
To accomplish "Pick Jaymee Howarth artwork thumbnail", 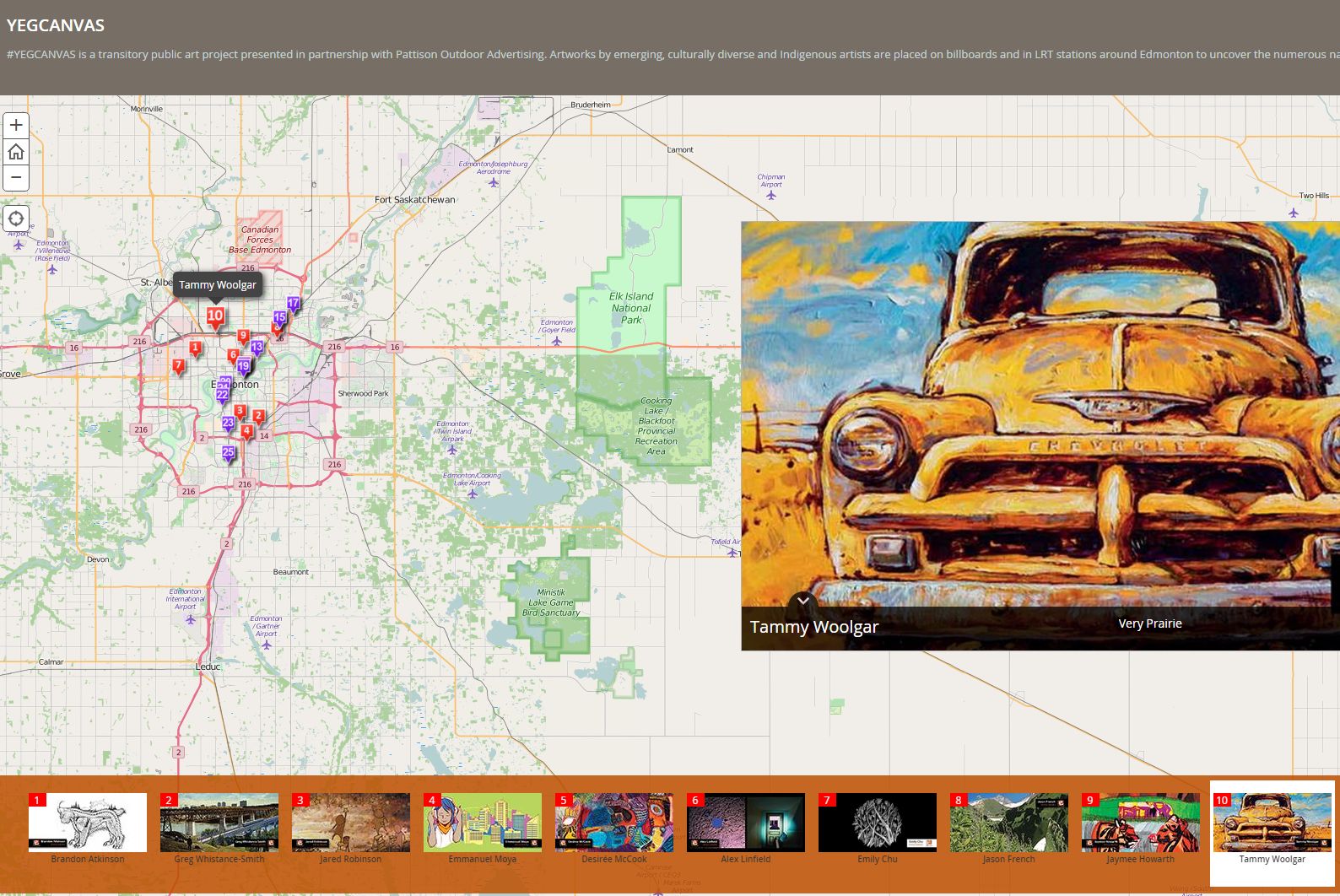I will coord(1141,823).
